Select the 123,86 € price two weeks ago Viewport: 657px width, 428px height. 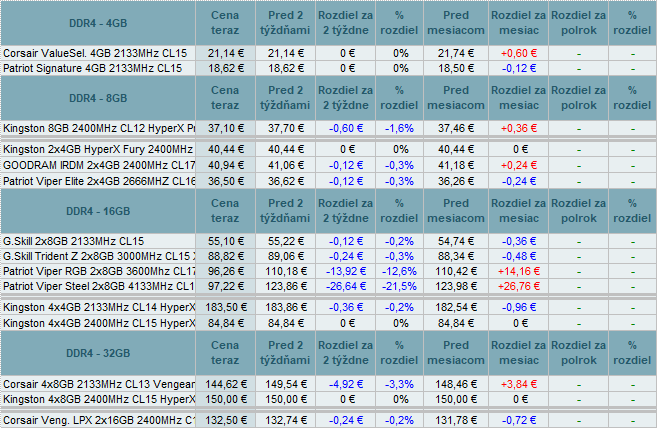286,286
